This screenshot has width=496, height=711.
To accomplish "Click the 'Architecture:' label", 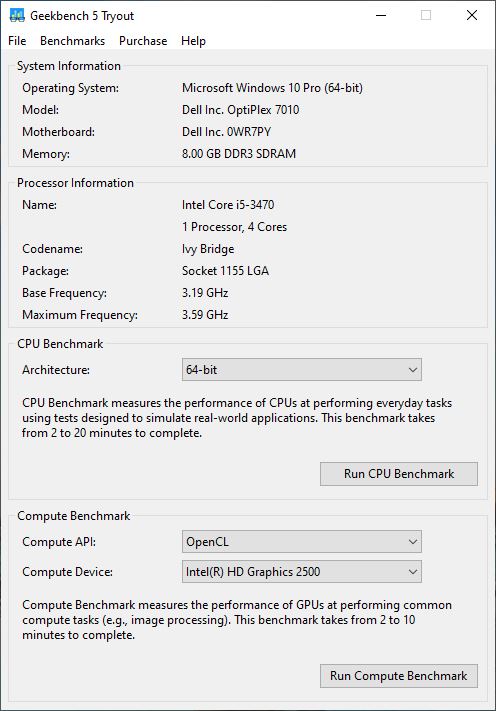I will (x=56, y=370).
